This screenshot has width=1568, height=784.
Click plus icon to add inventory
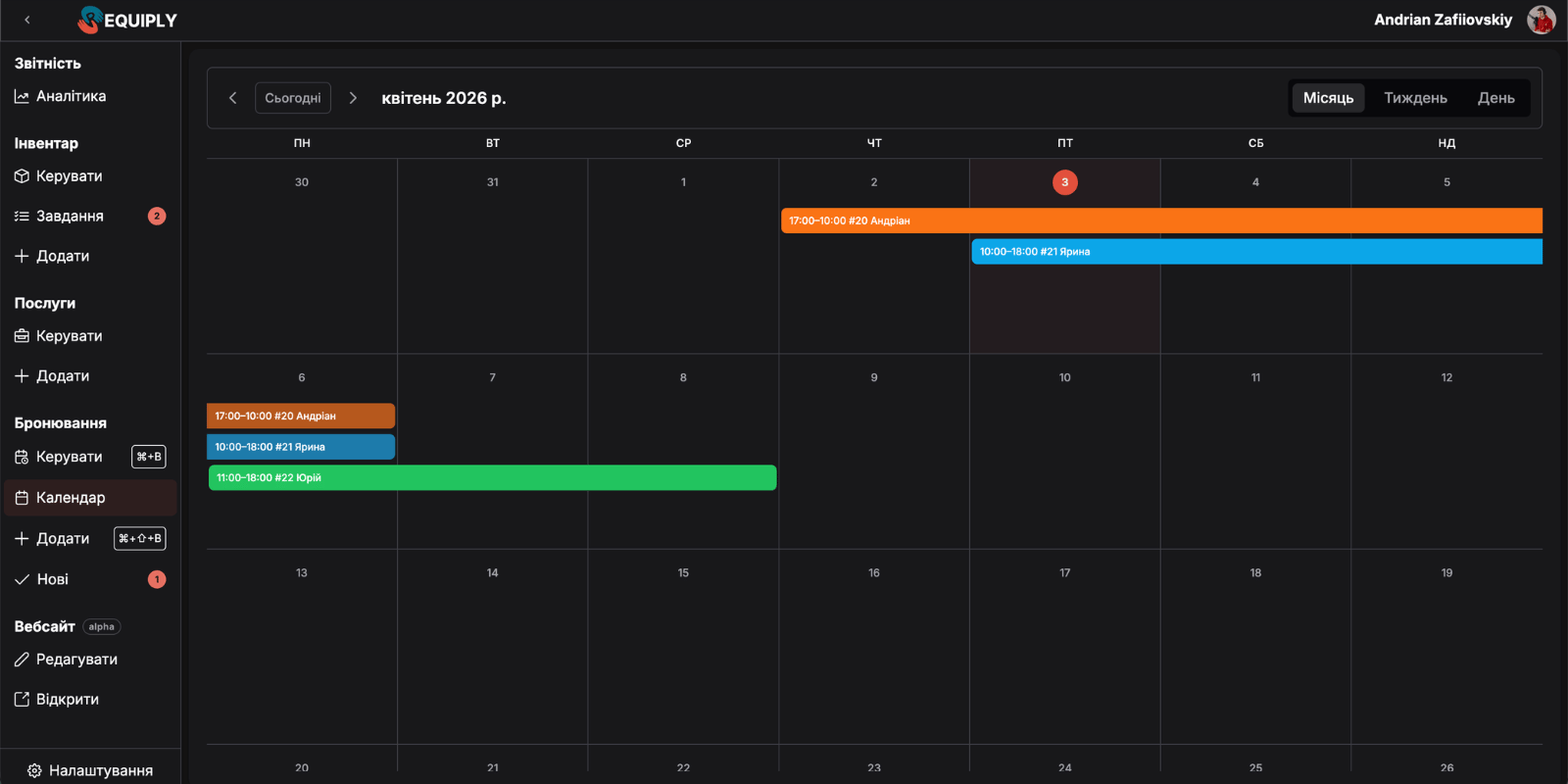click(x=22, y=256)
